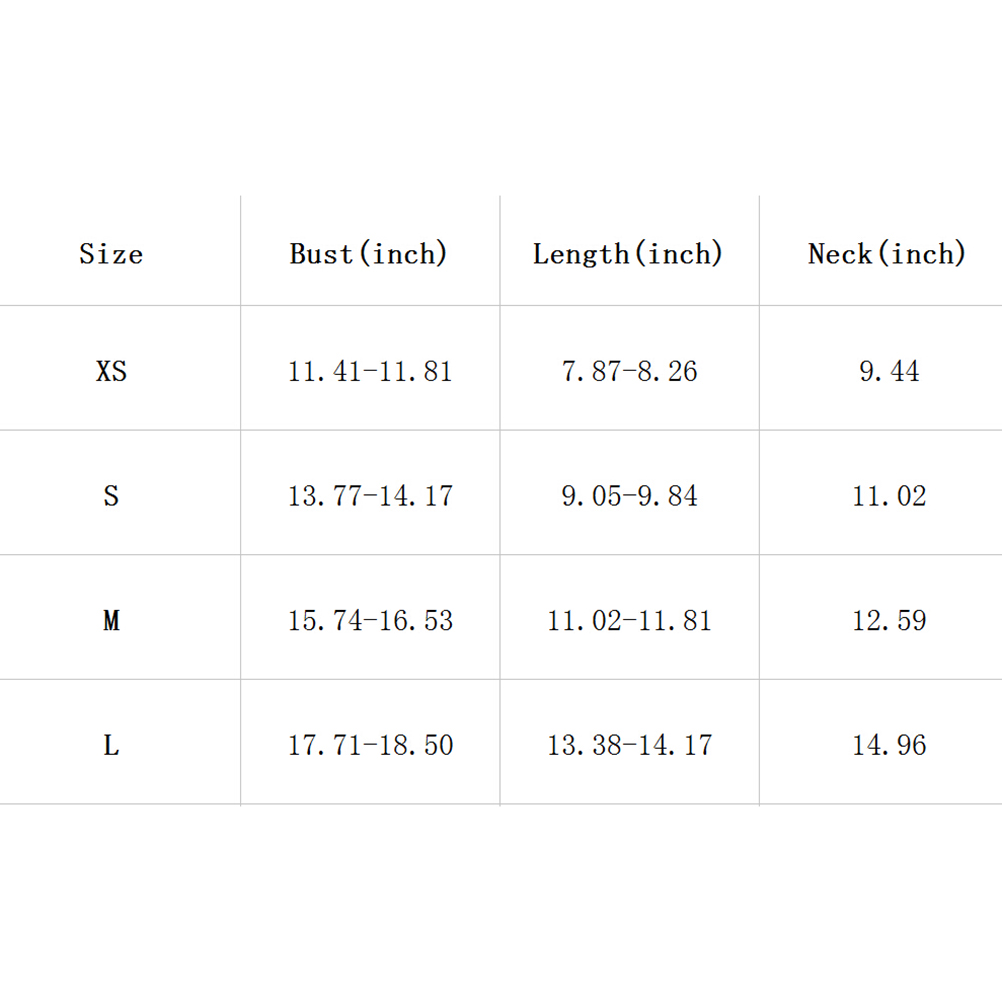Click the length value 11.02-11.81
The width and height of the screenshot is (1002, 1002).
tap(629, 621)
